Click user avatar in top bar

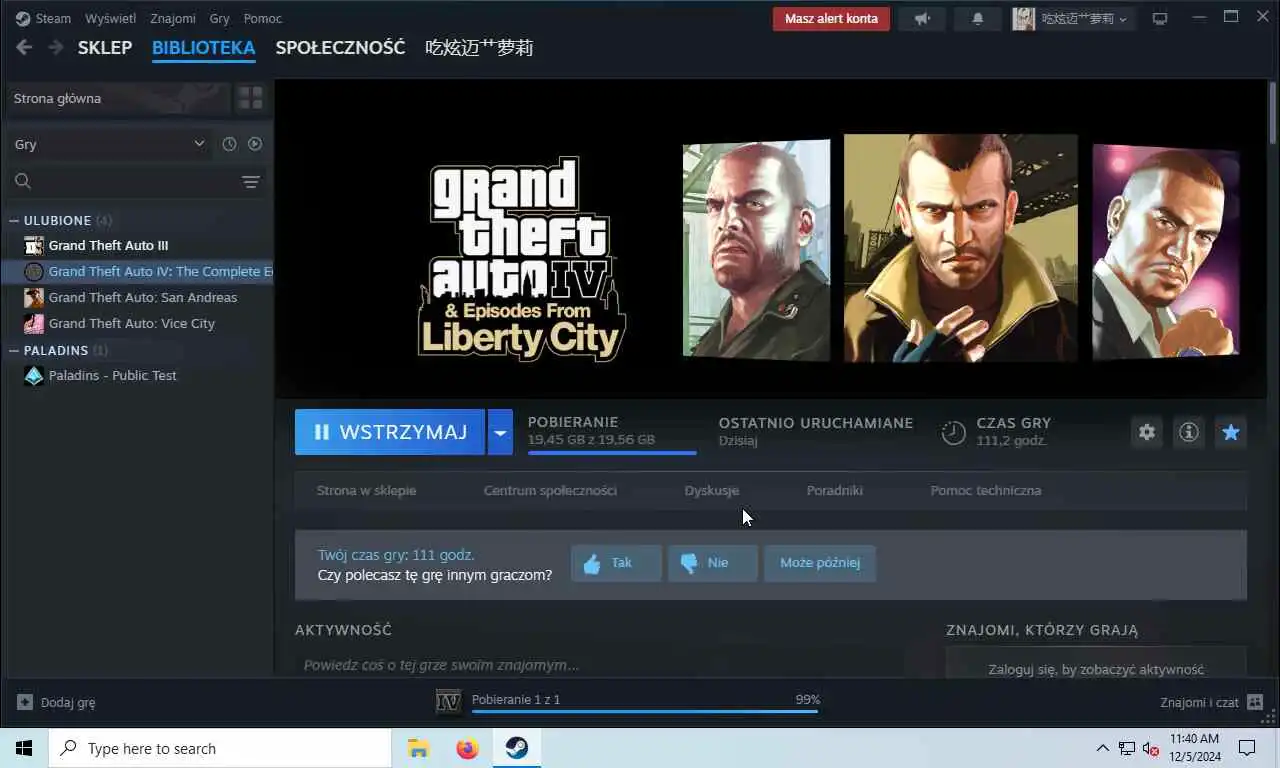1023,18
